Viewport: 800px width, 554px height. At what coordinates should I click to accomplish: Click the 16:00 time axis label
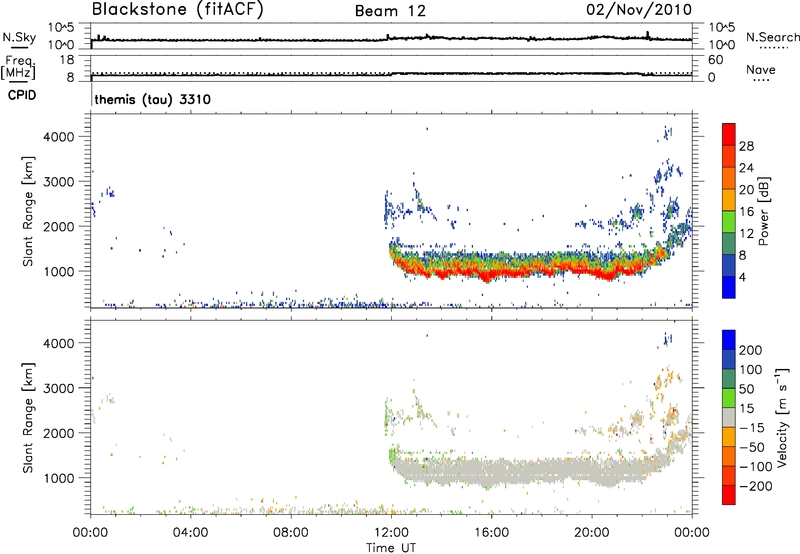point(491,532)
